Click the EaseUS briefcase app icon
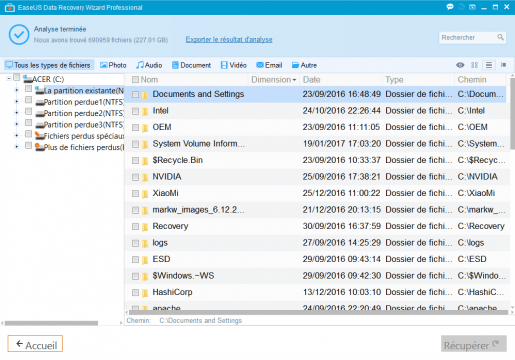The height and width of the screenshot is (360, 515). pos(10,7)
